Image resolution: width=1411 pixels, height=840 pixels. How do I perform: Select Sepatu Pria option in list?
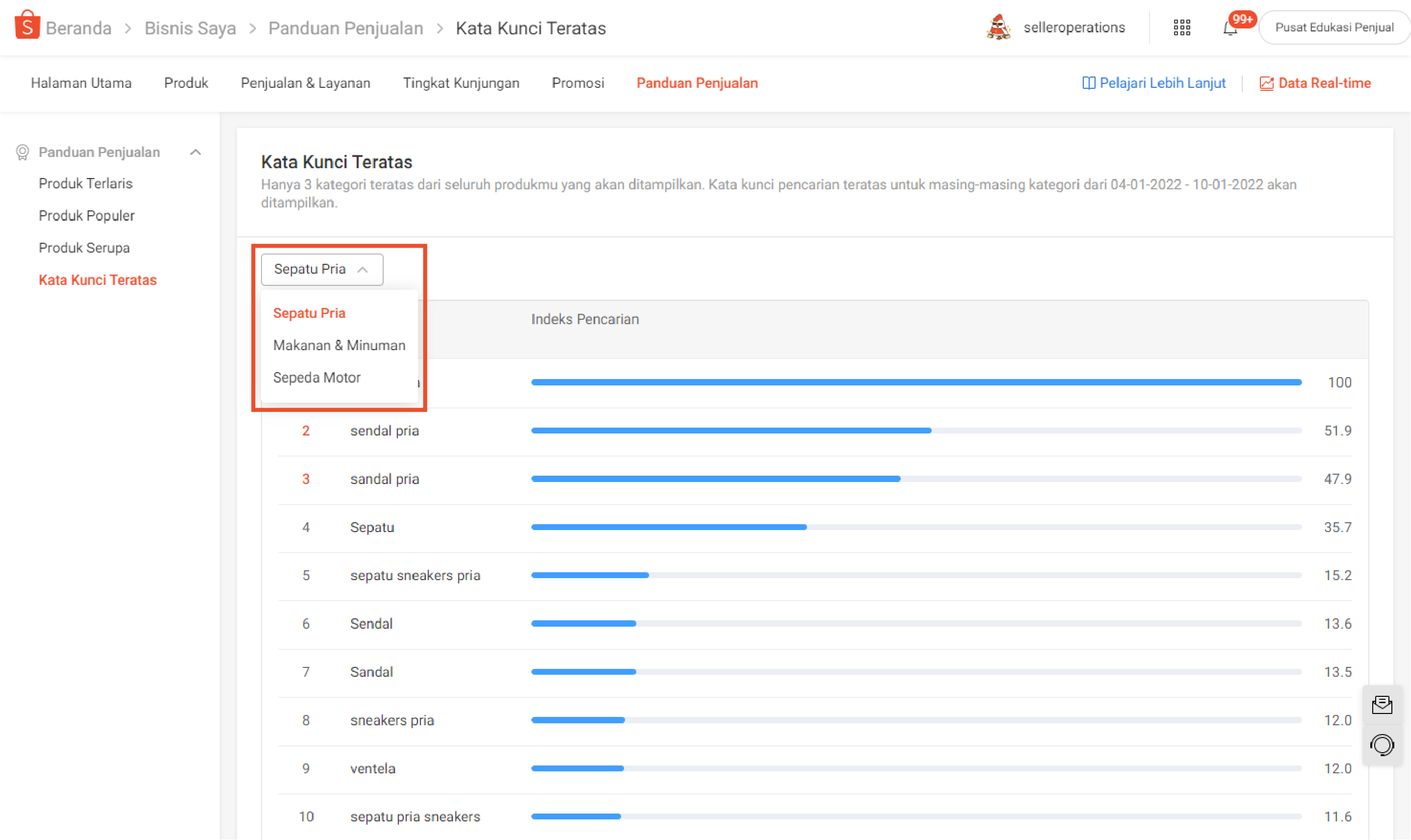coord(309,313)
